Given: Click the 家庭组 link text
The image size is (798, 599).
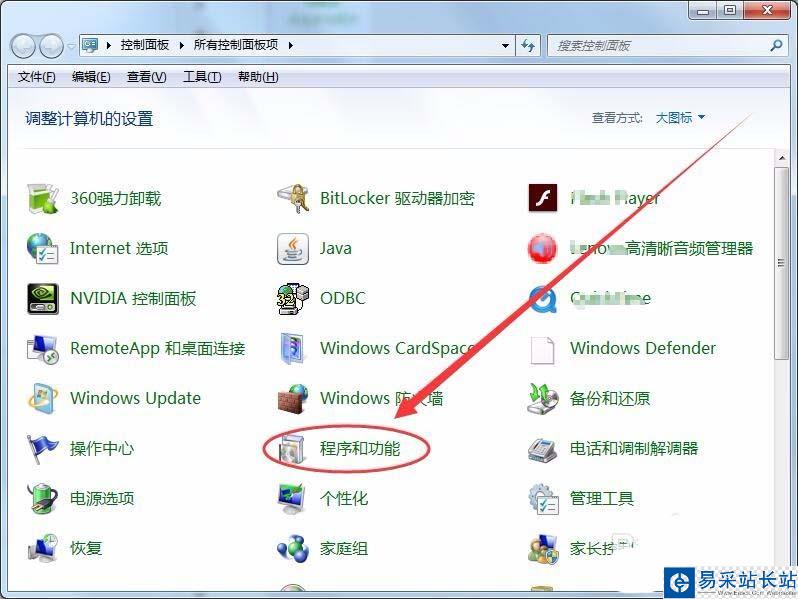Looking at the screenshot, I should tap(344, 548).
